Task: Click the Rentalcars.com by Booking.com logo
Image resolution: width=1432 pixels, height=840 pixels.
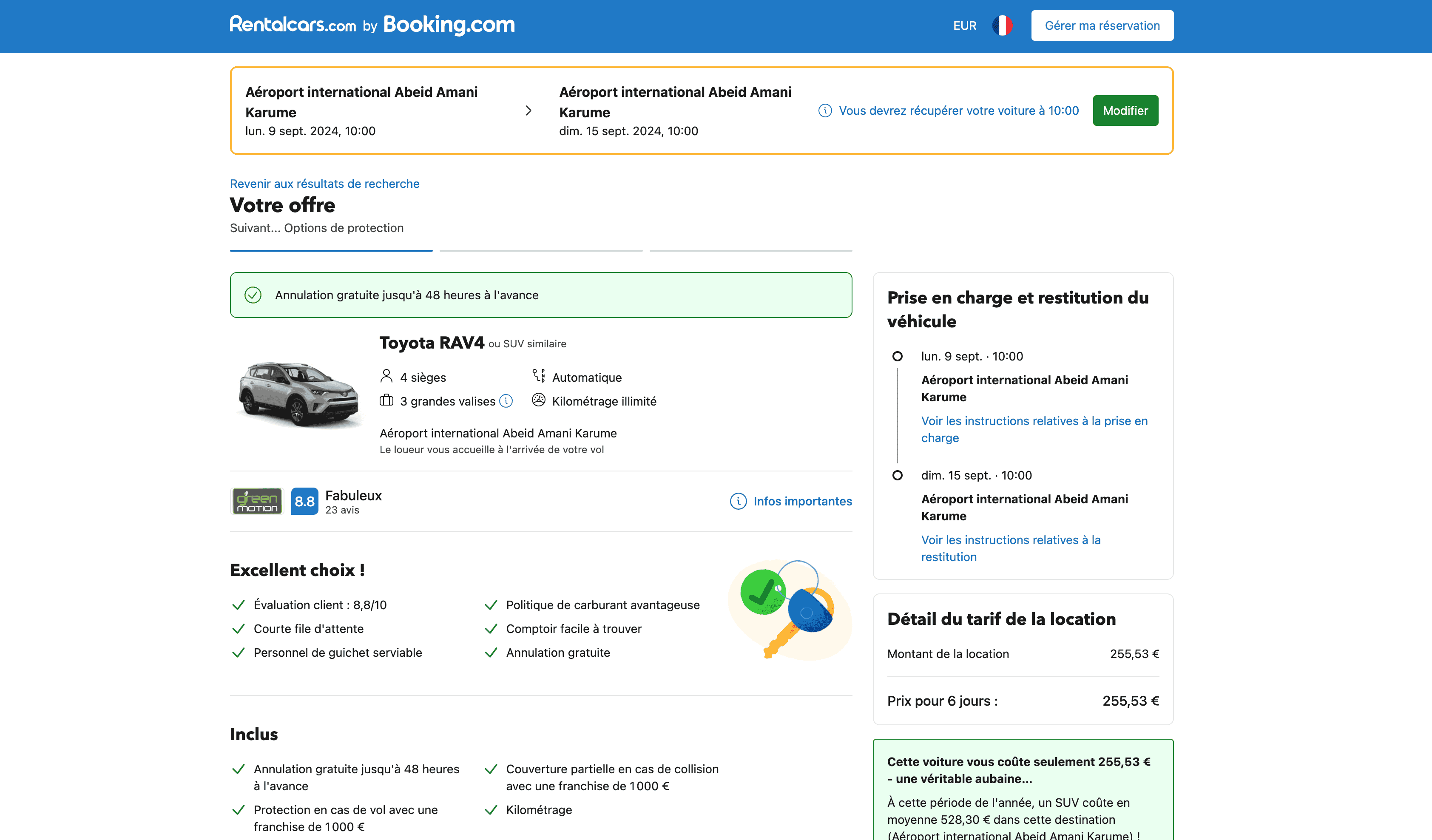Action: [x=372, y=25]
